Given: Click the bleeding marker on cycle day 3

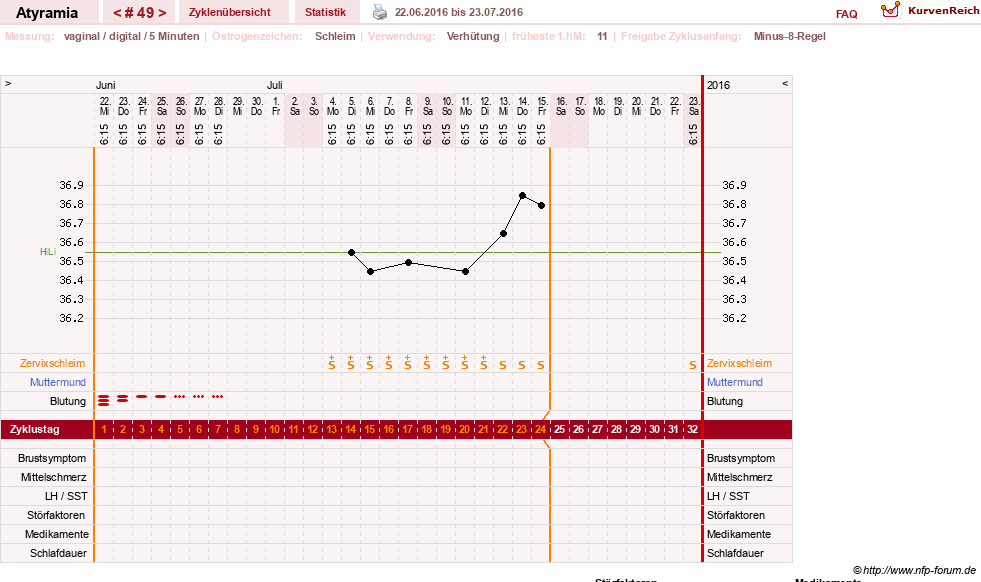Looking at the screenshot, I should point(142,397).
